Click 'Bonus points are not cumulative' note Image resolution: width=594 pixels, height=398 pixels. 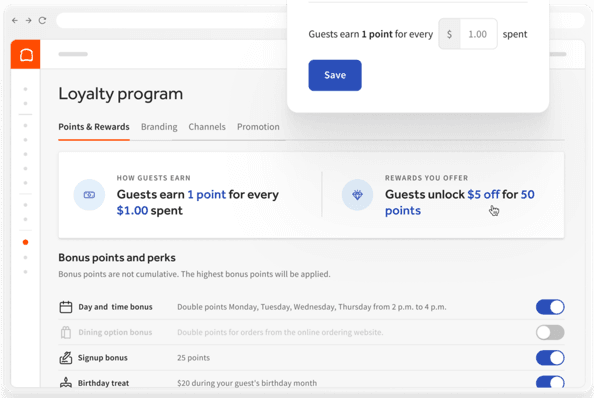(x=194, y=274)
